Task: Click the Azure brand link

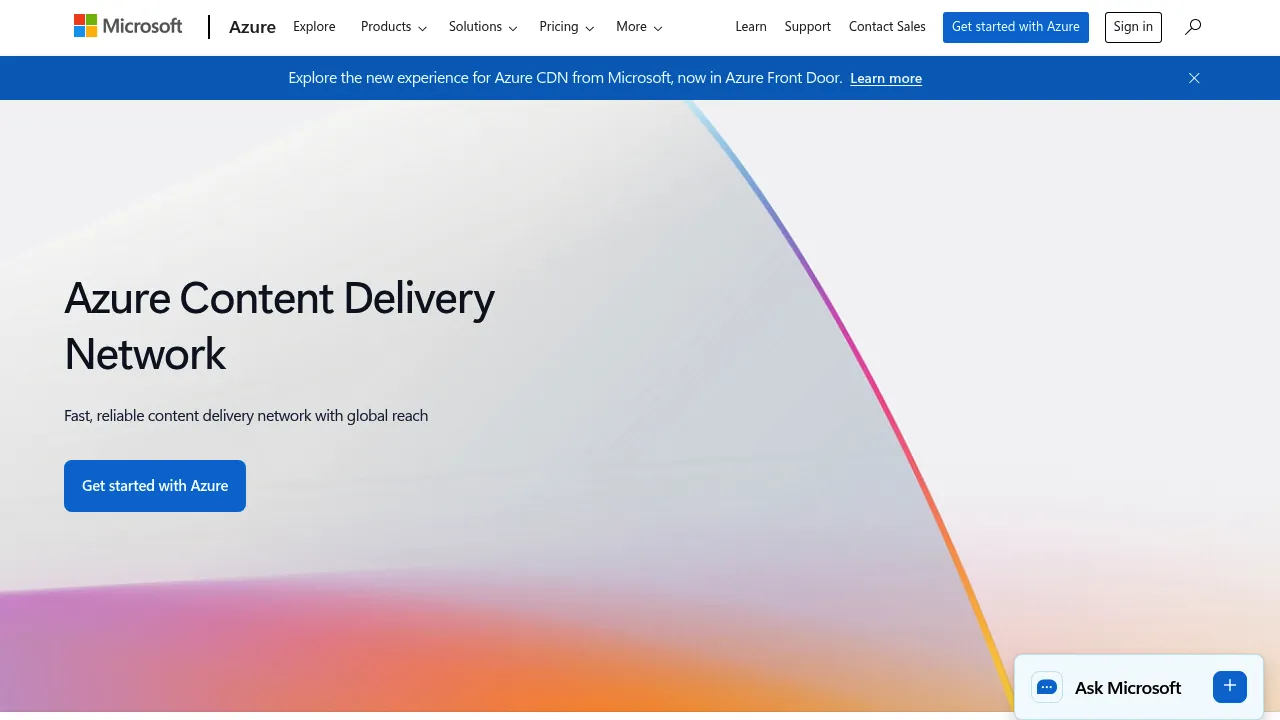Action: (252, 27)
